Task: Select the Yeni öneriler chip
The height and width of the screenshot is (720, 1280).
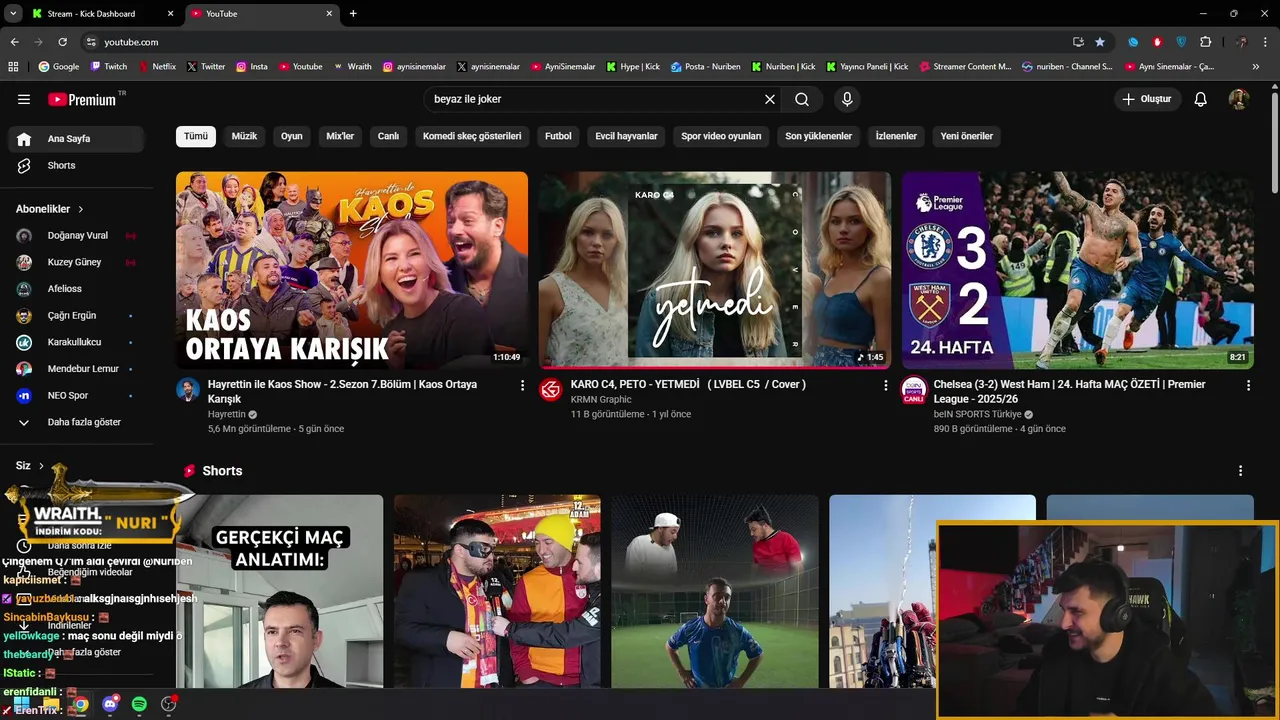Action: click(x=967, y=136)
